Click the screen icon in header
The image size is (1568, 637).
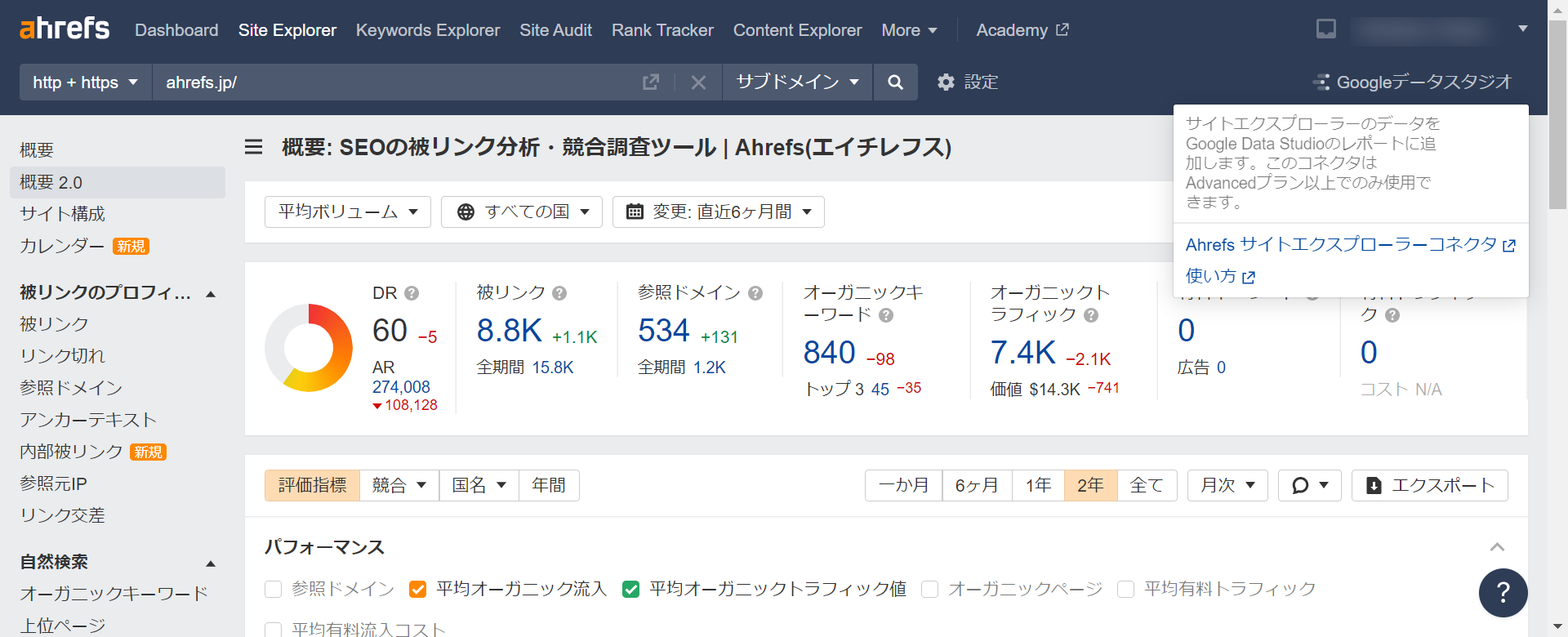[x=1326, y=29]
